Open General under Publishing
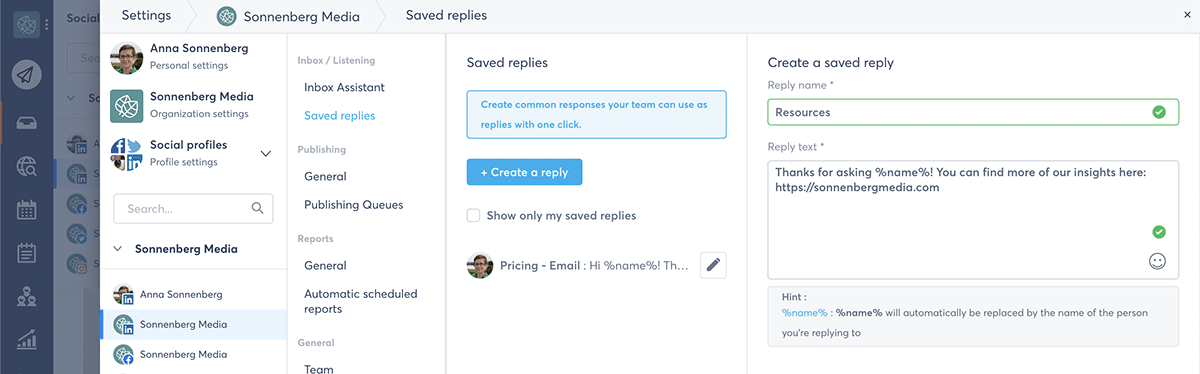 point(325,176)
